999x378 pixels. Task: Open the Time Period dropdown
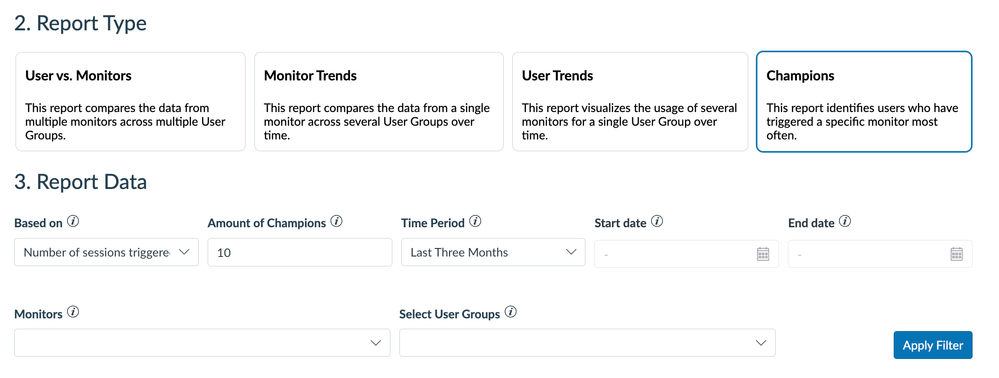coord(493,252)
